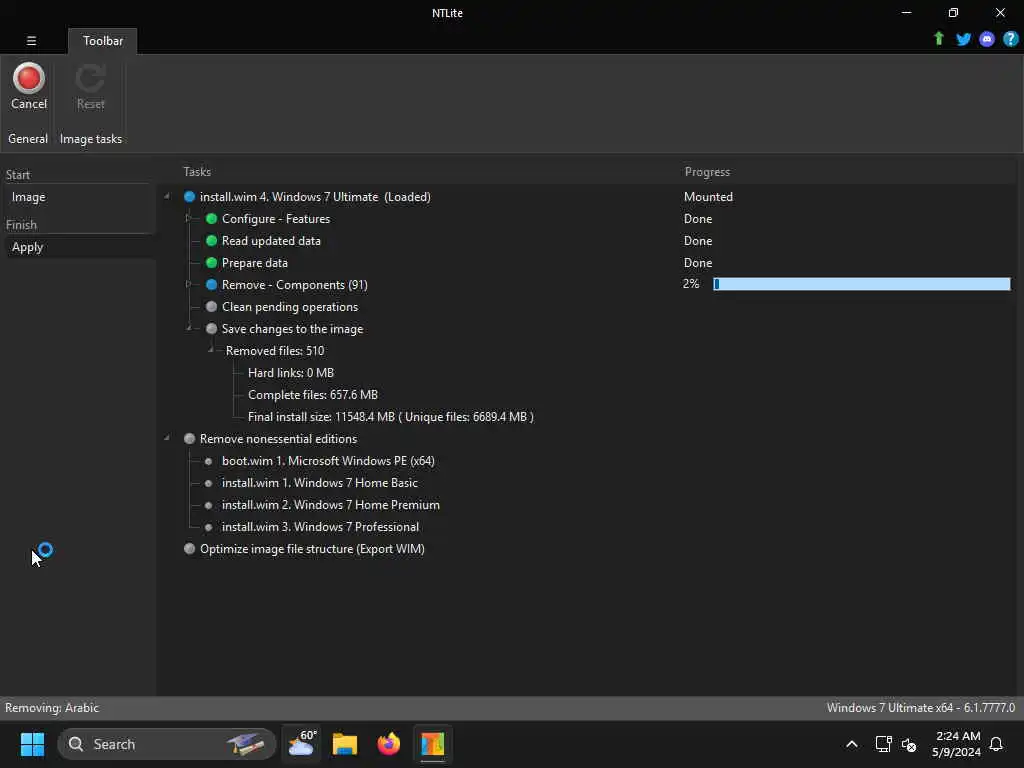Click the muted volume tray icon
Screen dimensions: 1024x768
click(908, 744)
